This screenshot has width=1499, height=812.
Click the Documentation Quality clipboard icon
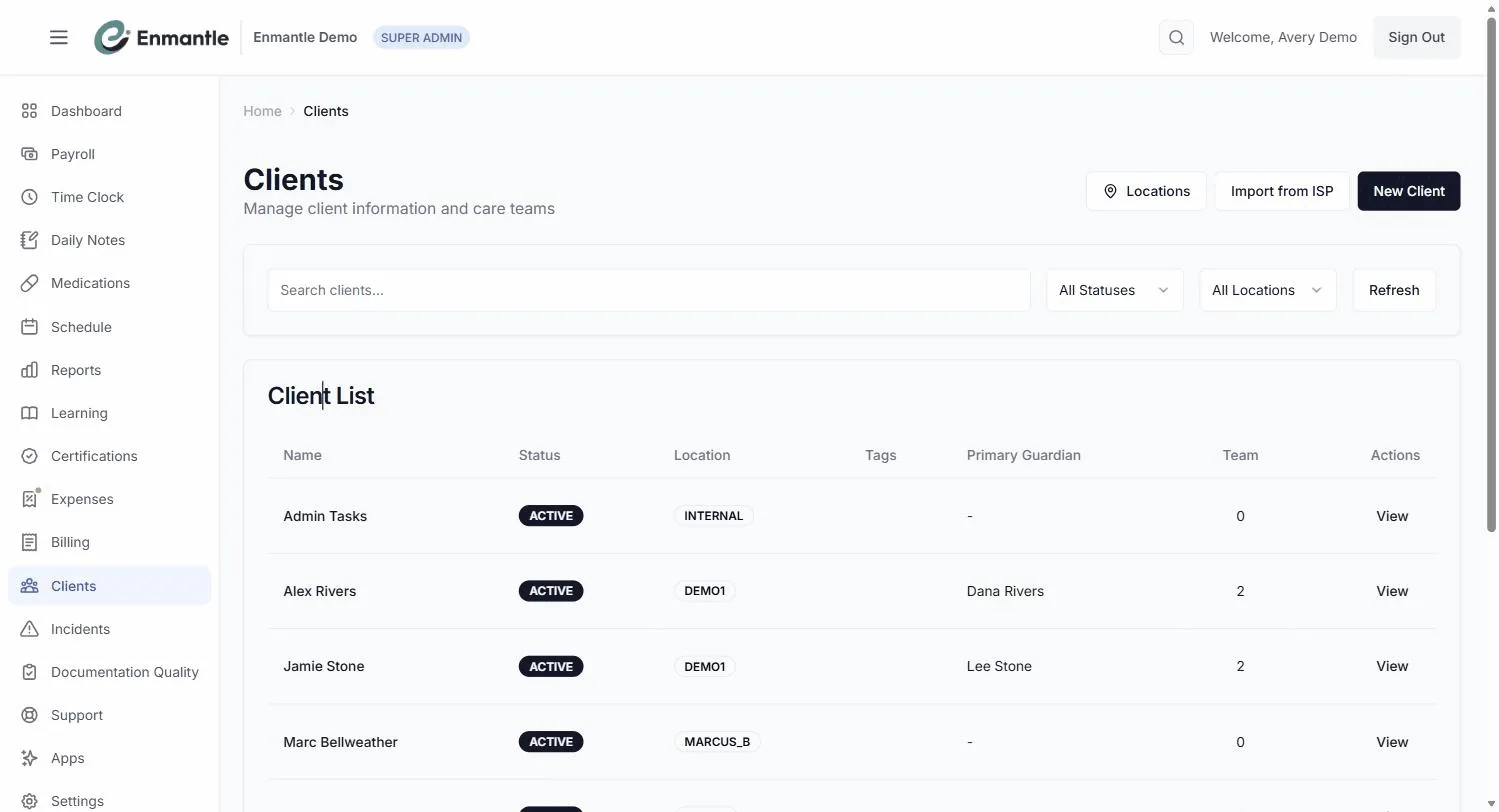tap(29, 672)
